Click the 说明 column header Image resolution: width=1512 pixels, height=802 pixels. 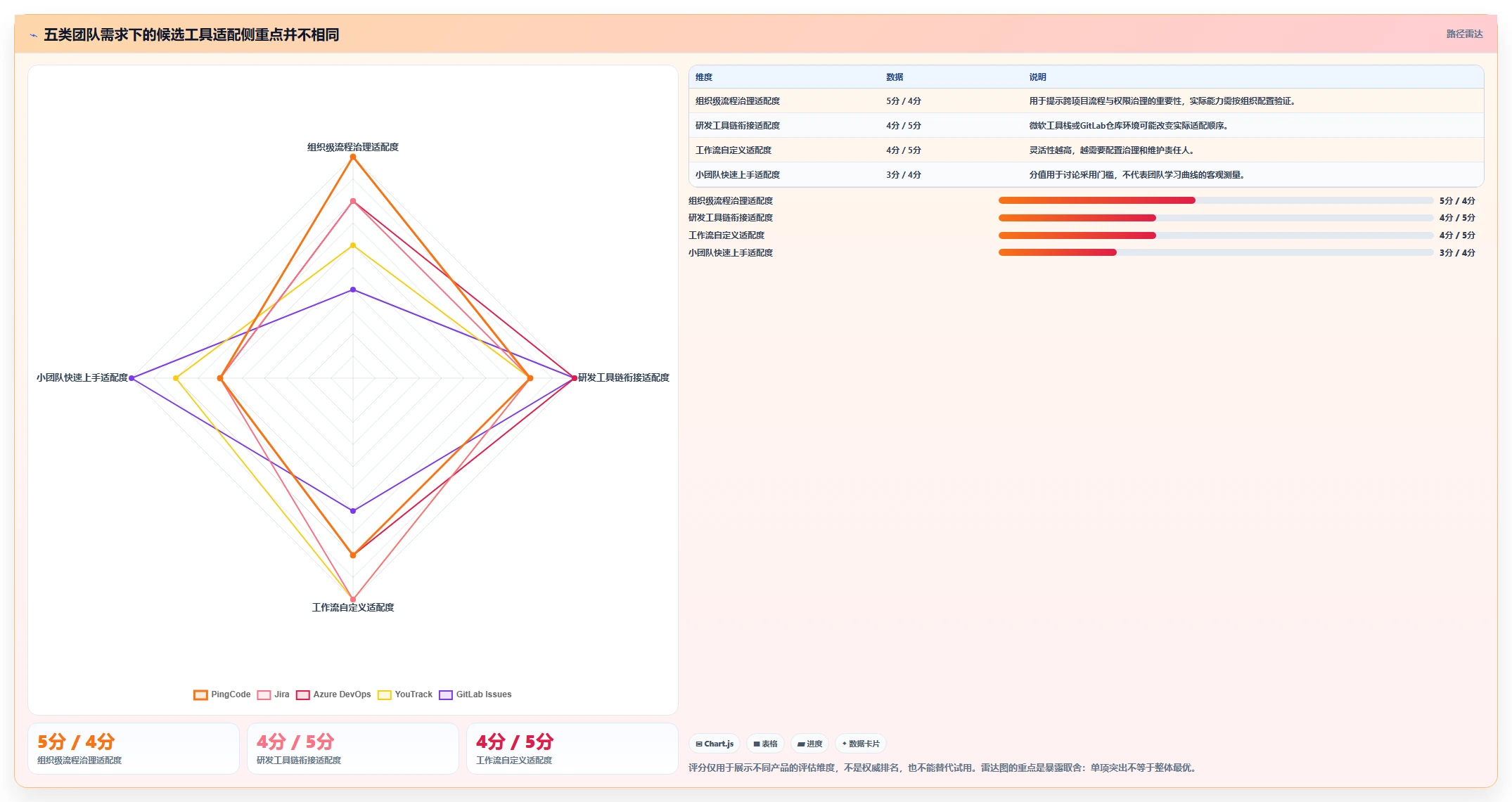1038,77
